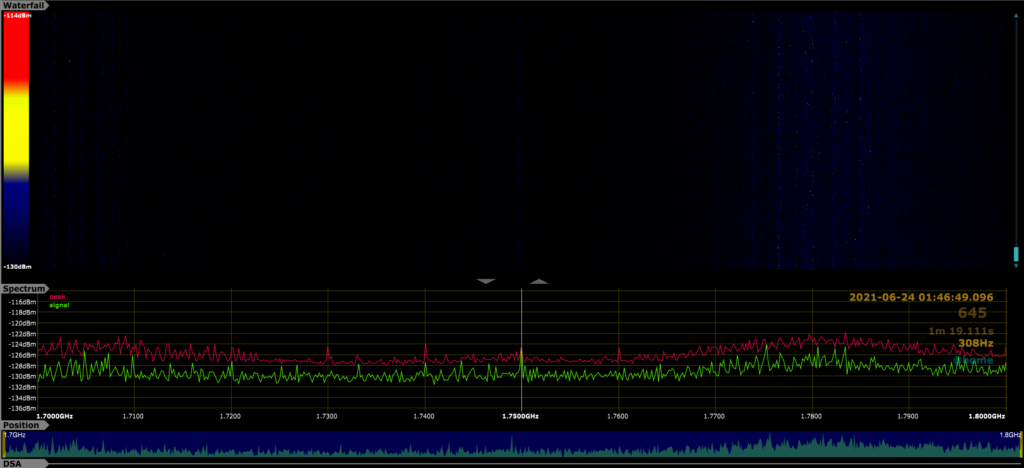Screen dimensions: 1024x468
Task: Collapse the Spectrum panel header
Action: point(26,288)
